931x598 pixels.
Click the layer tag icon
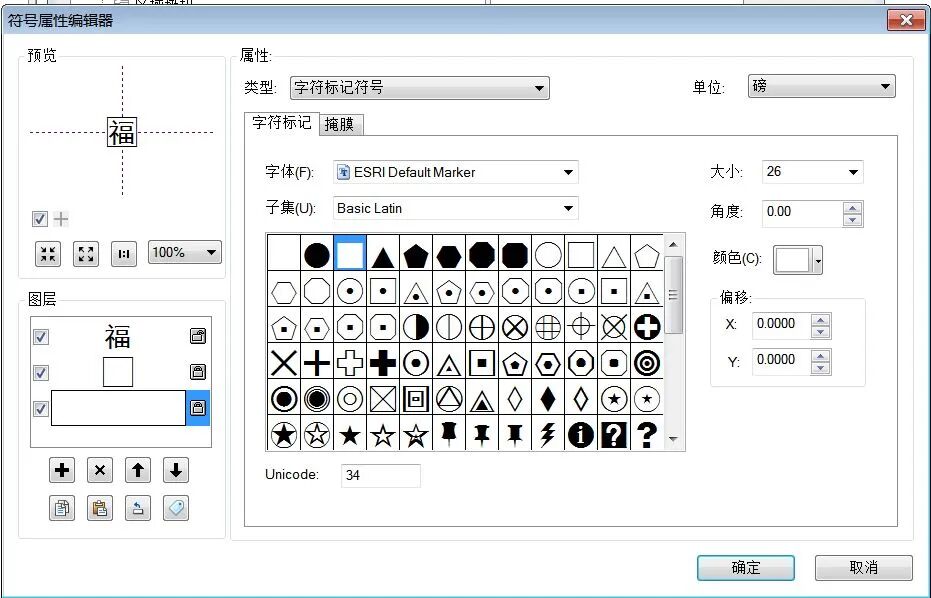tap(176, 508)
